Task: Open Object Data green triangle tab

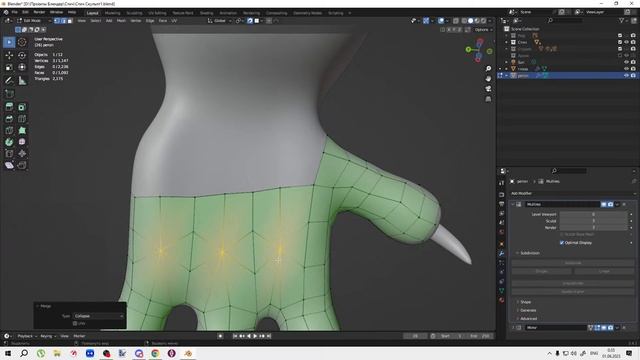Action: 502,291
